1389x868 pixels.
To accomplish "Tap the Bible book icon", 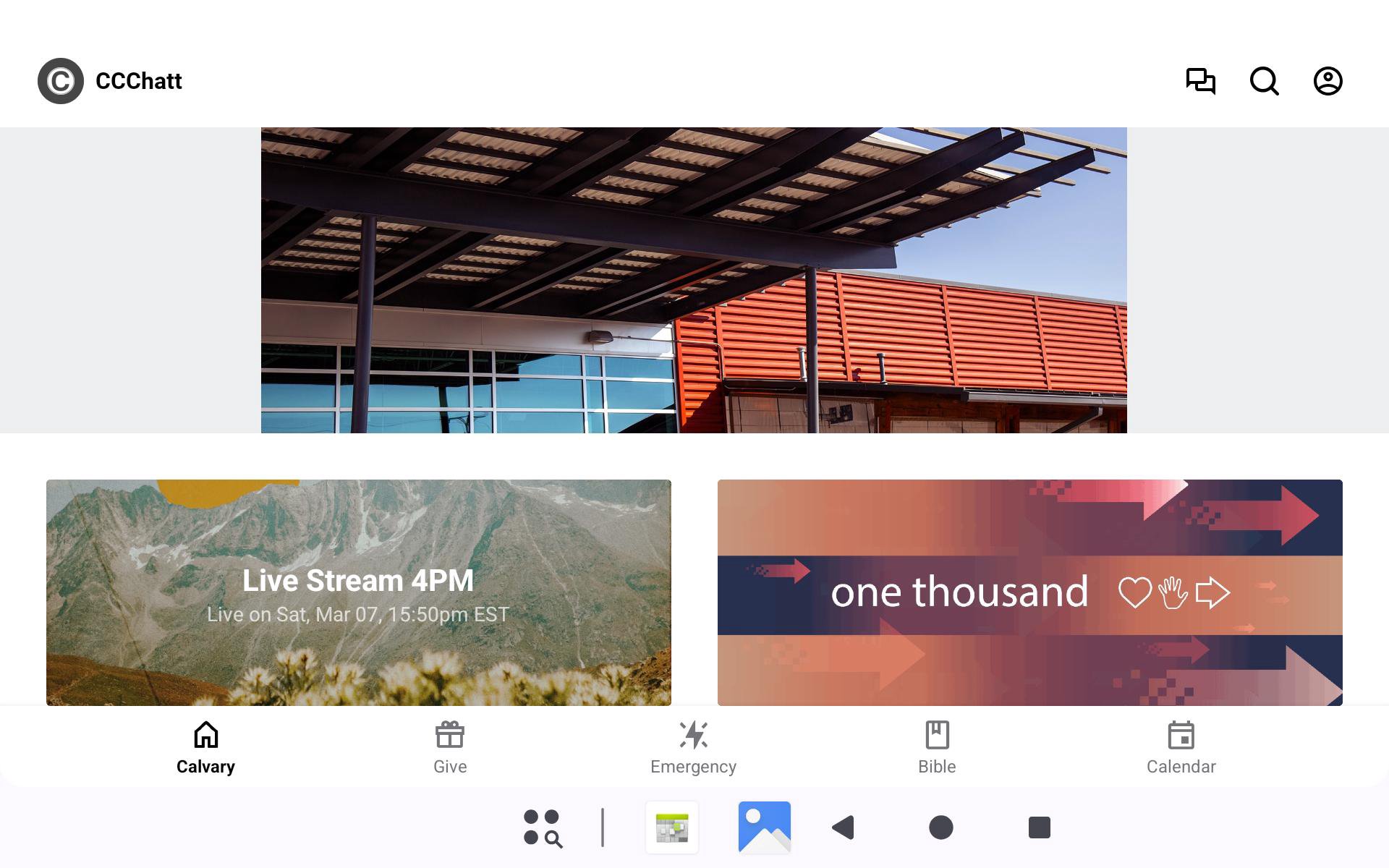I will pos(937,735).
